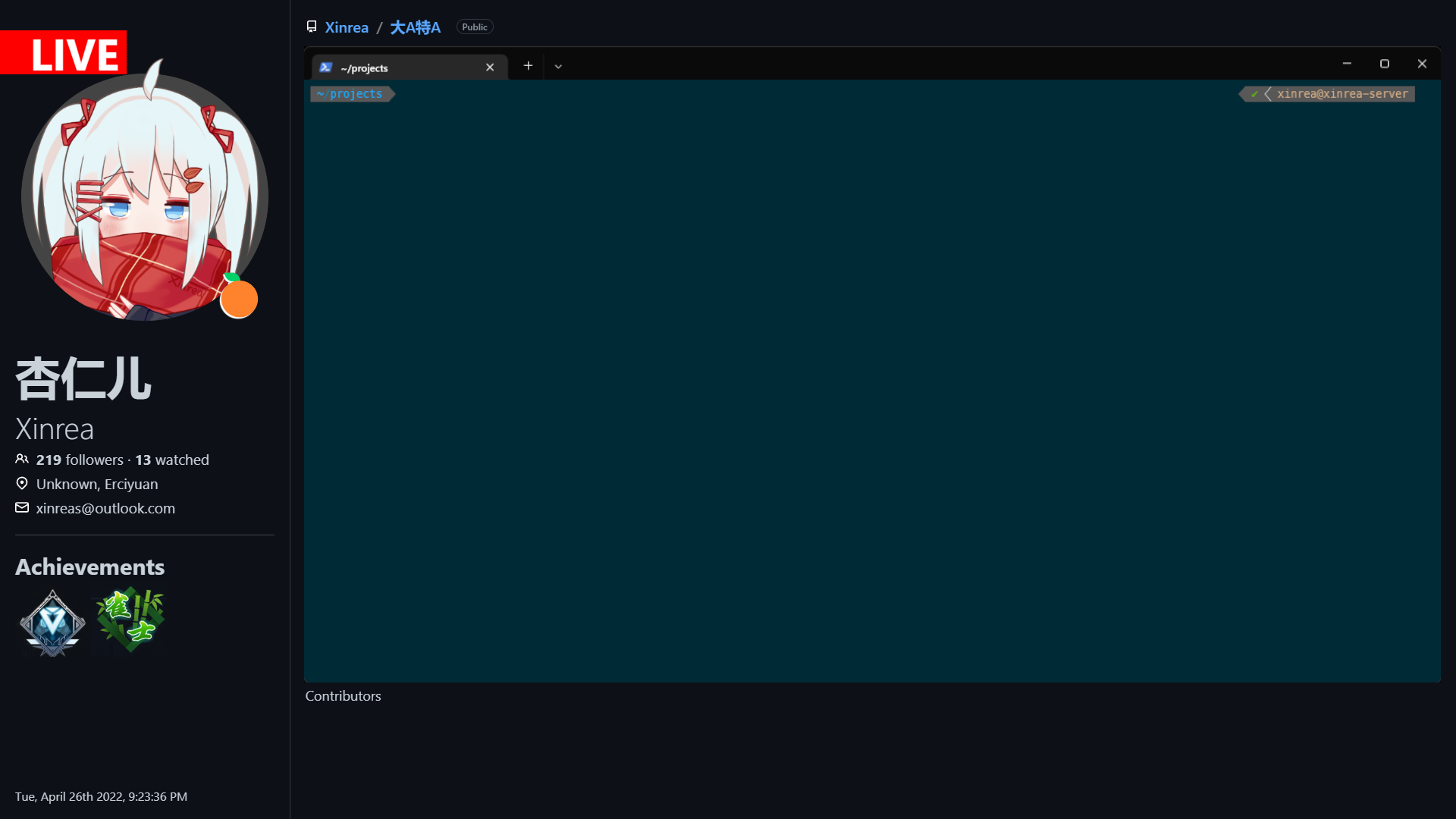Click the Xinrea username text

tap(55, 429)
